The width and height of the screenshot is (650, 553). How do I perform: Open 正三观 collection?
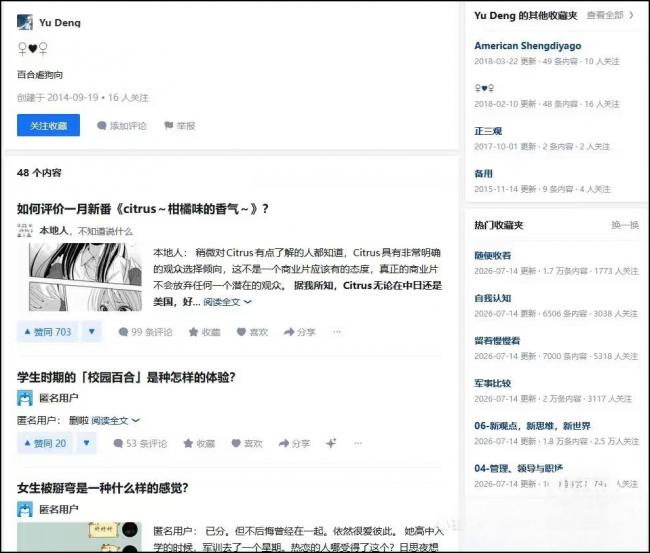coord(488,131)
